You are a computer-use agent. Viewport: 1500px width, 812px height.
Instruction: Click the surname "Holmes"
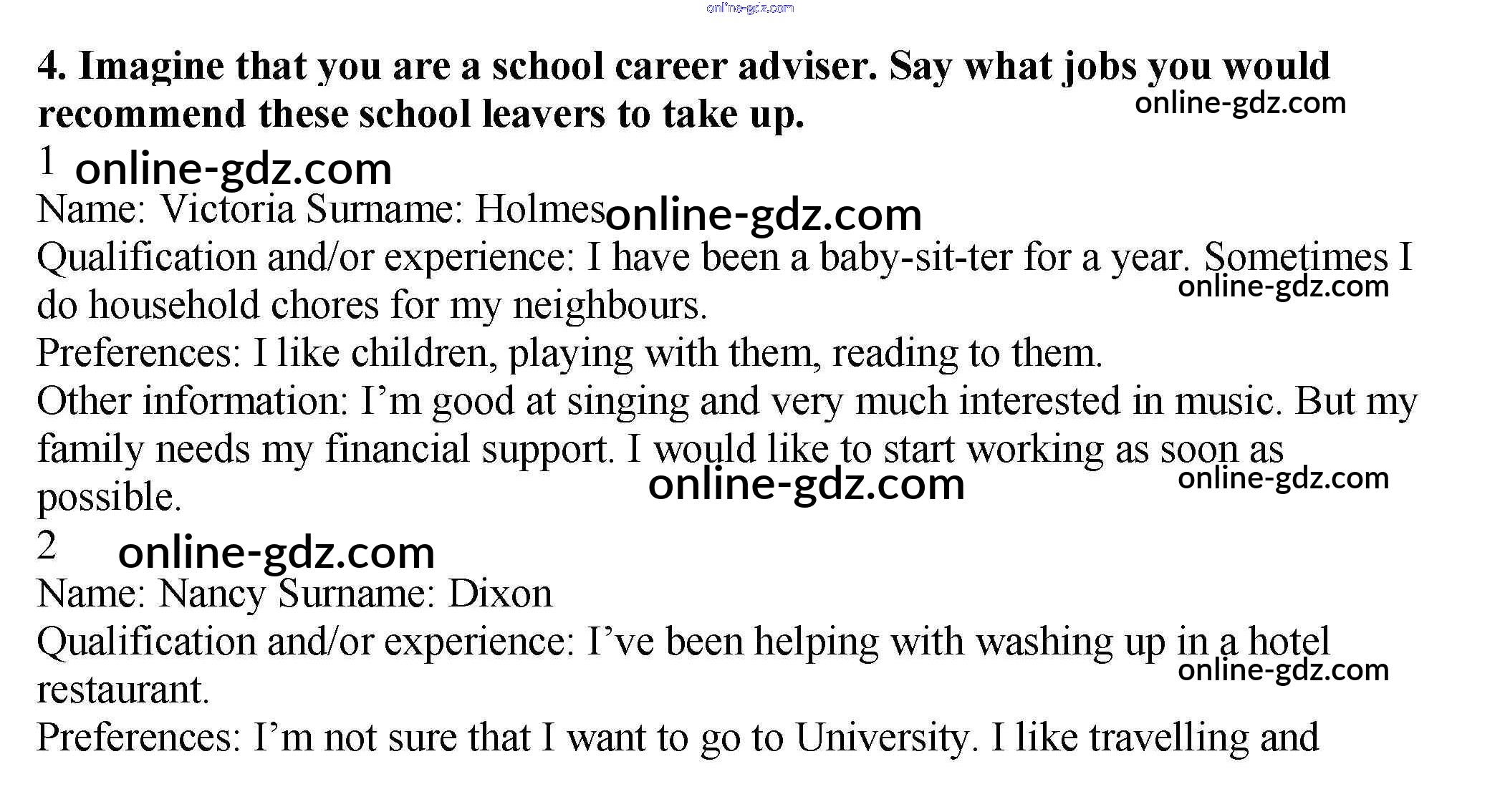pos(540,211)
